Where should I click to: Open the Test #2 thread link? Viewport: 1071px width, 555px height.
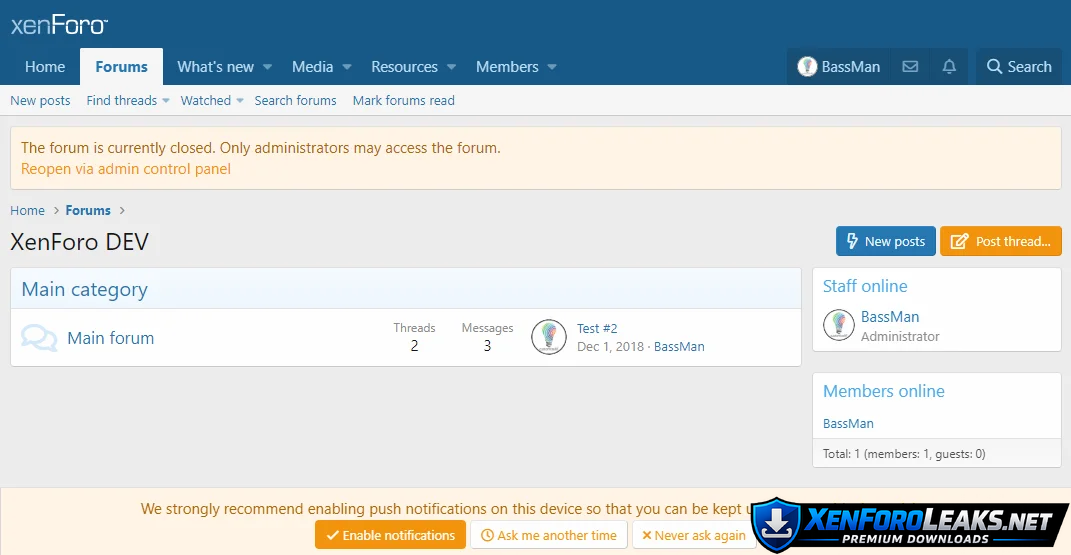[597, 328]
